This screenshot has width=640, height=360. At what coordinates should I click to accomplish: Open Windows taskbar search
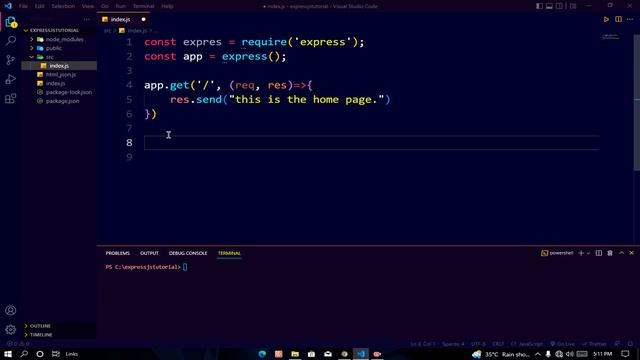tap(24, 354)
